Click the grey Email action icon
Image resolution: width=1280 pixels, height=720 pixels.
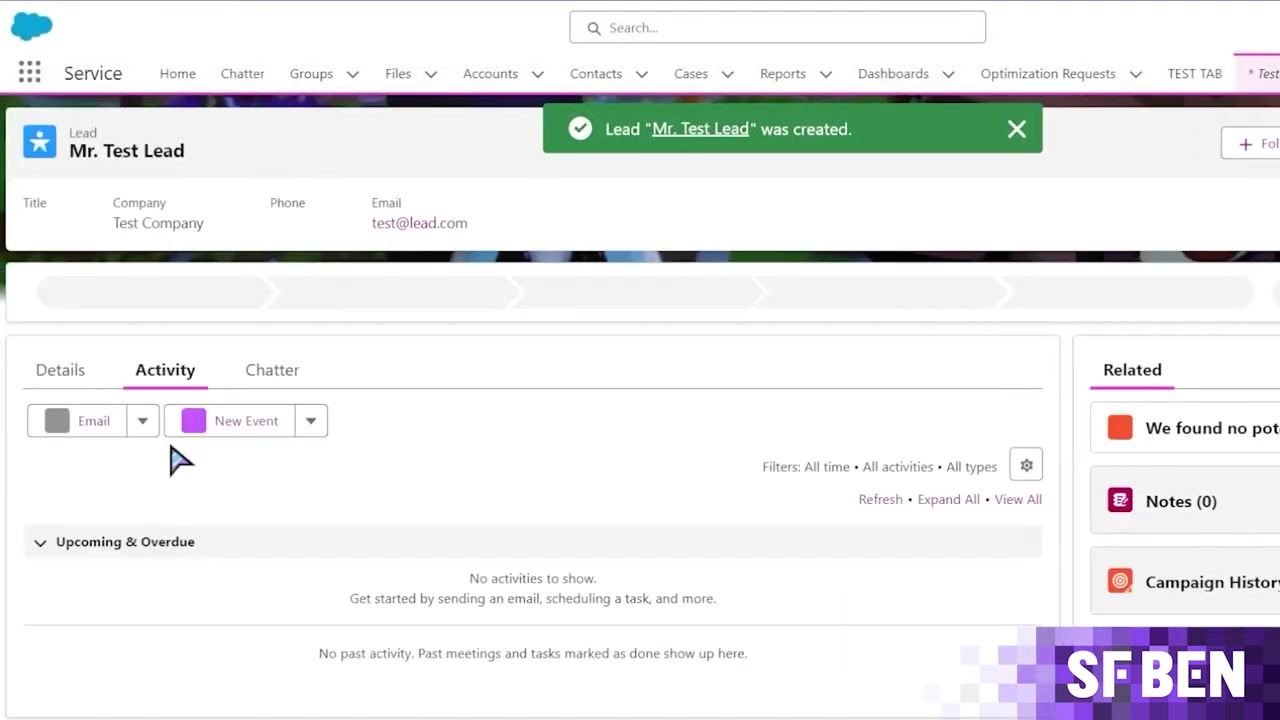57,421
